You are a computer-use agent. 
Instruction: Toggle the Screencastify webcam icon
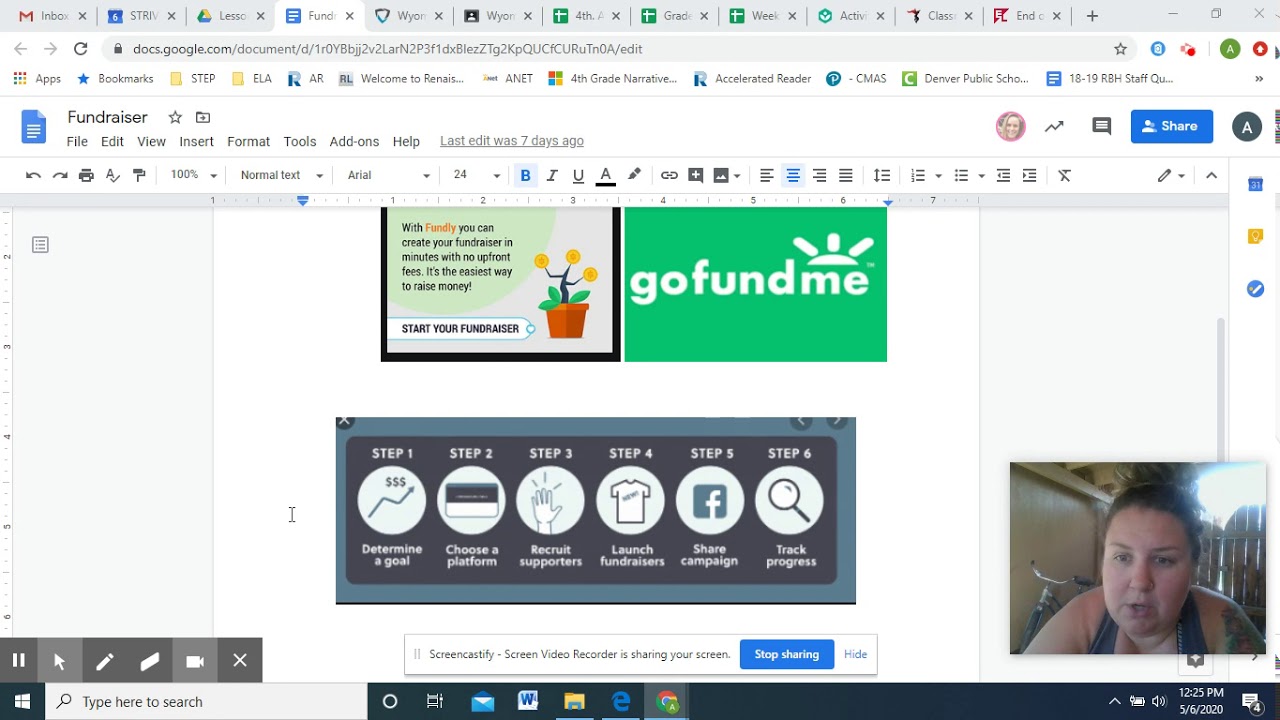tap(195, 661)
